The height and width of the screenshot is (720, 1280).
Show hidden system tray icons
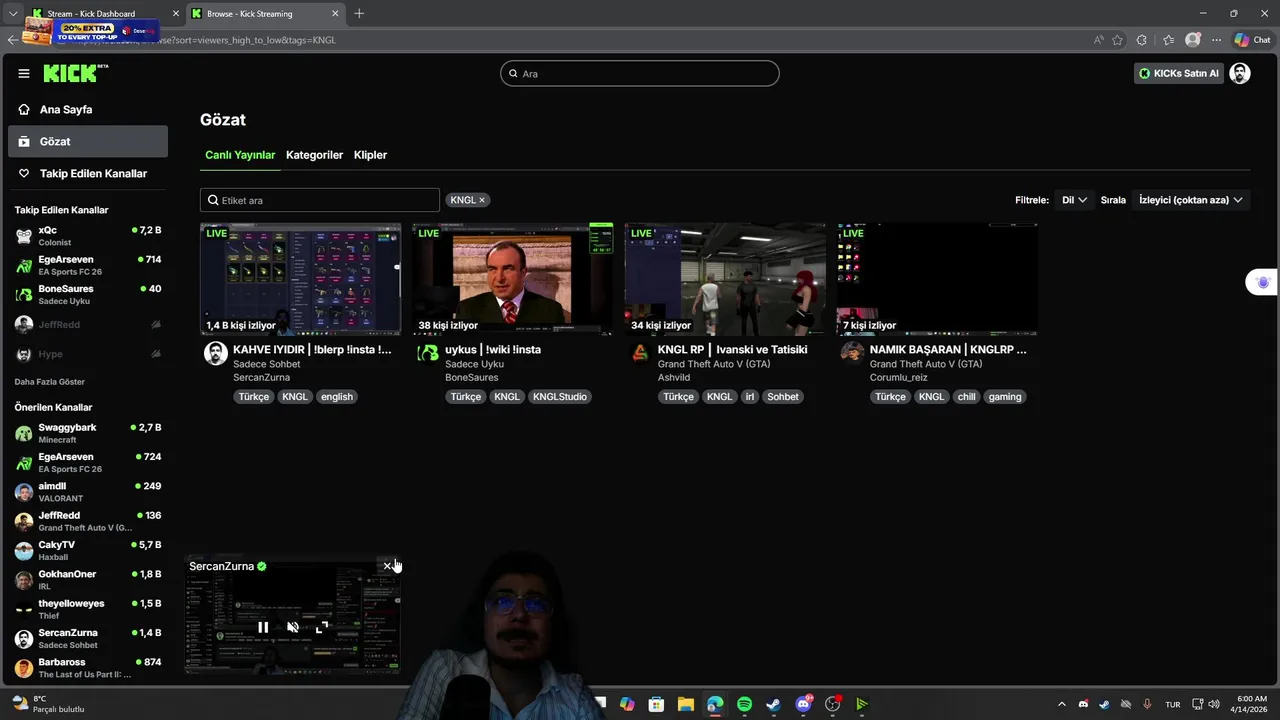(1061, 704)
